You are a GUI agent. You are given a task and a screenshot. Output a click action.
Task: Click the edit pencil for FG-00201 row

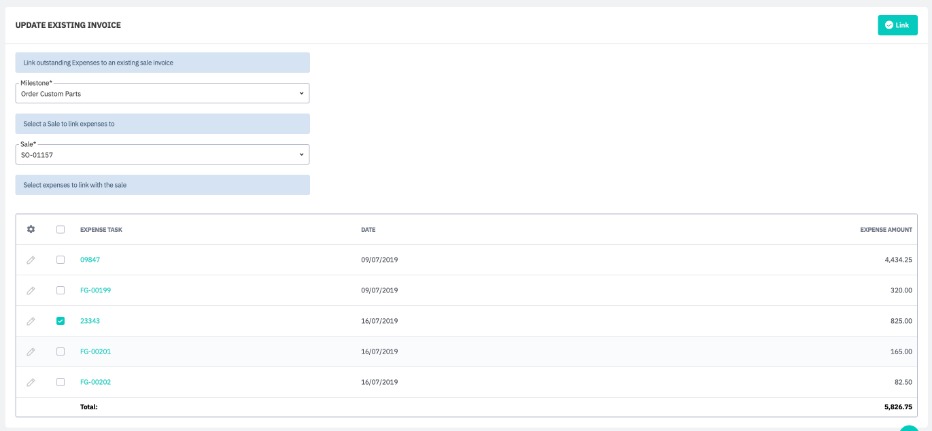click(x=31, y=352)
